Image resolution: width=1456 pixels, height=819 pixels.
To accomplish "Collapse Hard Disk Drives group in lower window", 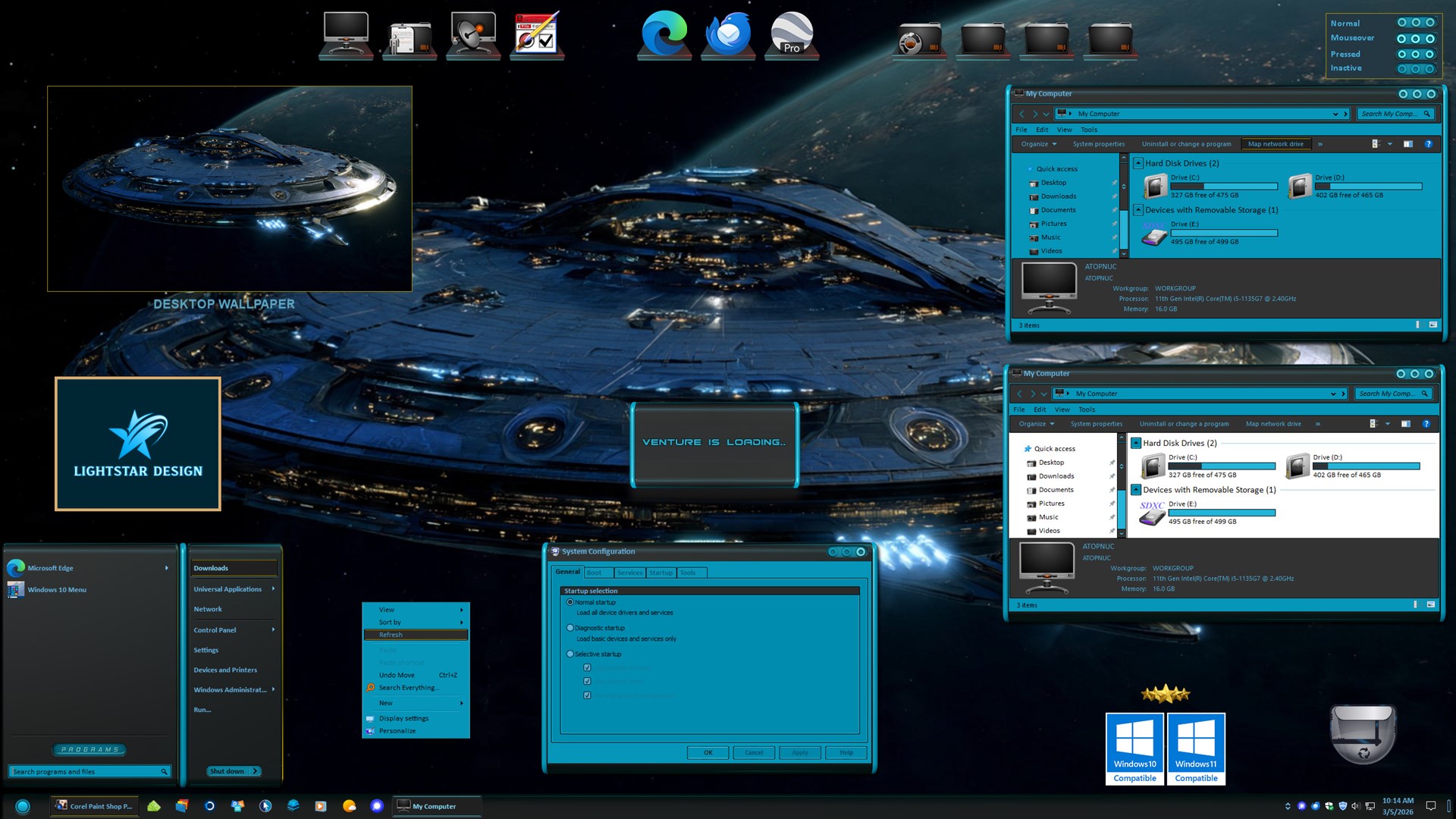I will pyautogui.click(x=1136, y=443).
